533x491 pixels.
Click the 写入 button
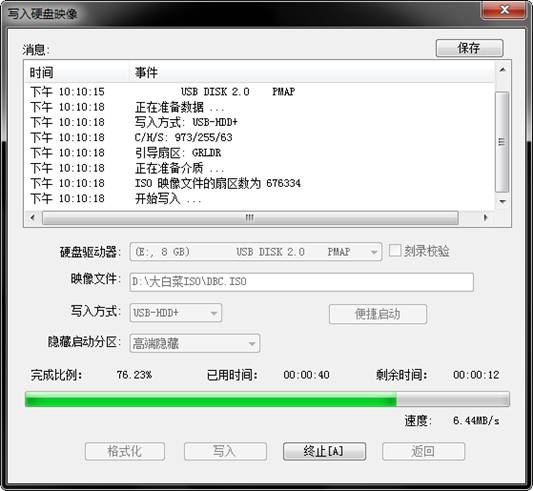225,452
